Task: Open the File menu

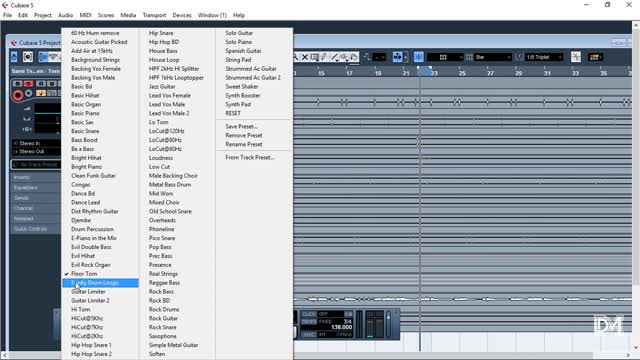Action: click(7, 15)
